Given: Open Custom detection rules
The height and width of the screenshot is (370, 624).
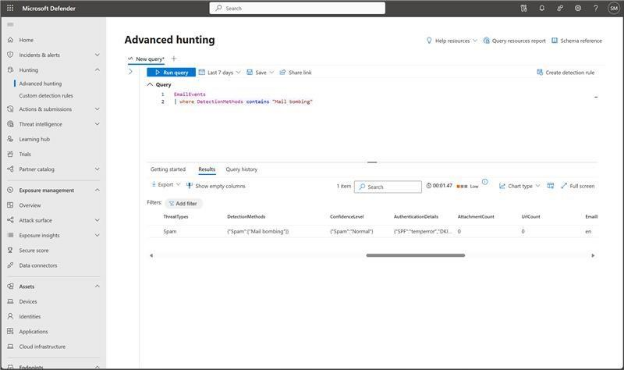Looking at the screenshot, I should 46,95.
